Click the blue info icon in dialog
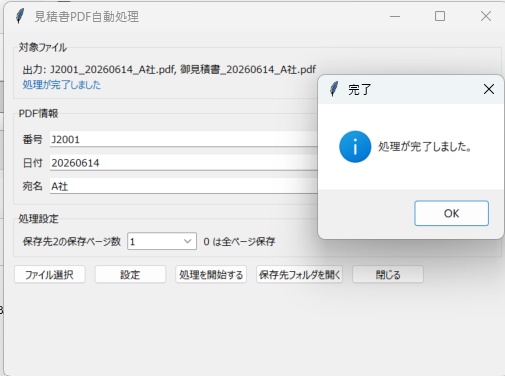 tap(355, 147)
